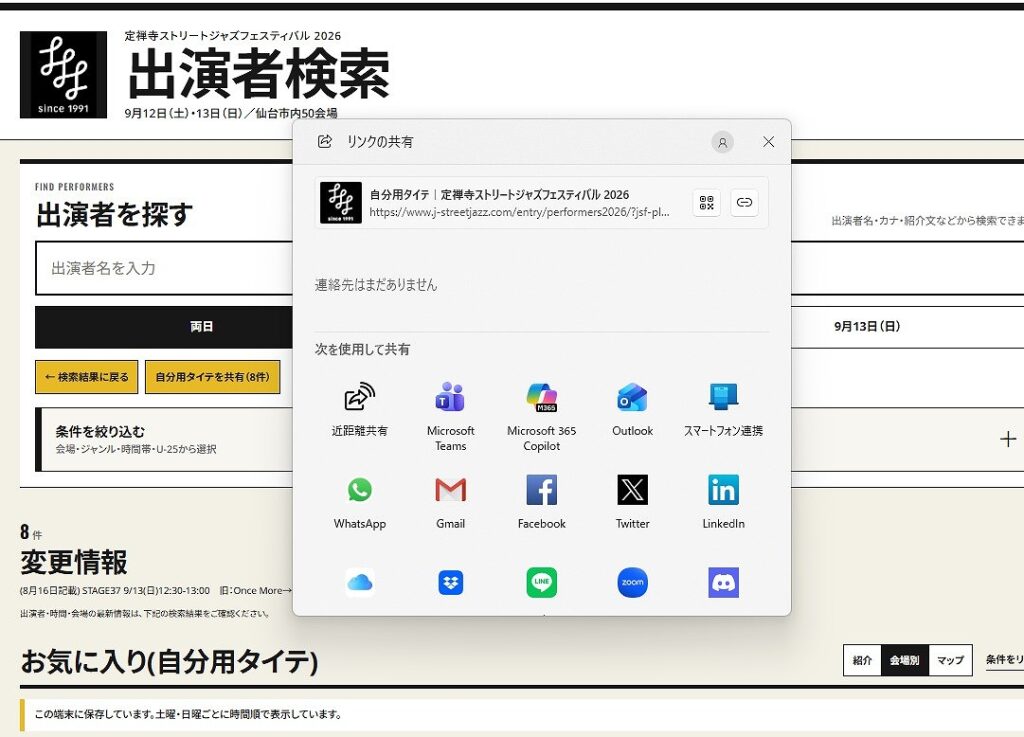Click the 変更情報 heading
This screenshot has width=1024, height=737.
[74, 562]
